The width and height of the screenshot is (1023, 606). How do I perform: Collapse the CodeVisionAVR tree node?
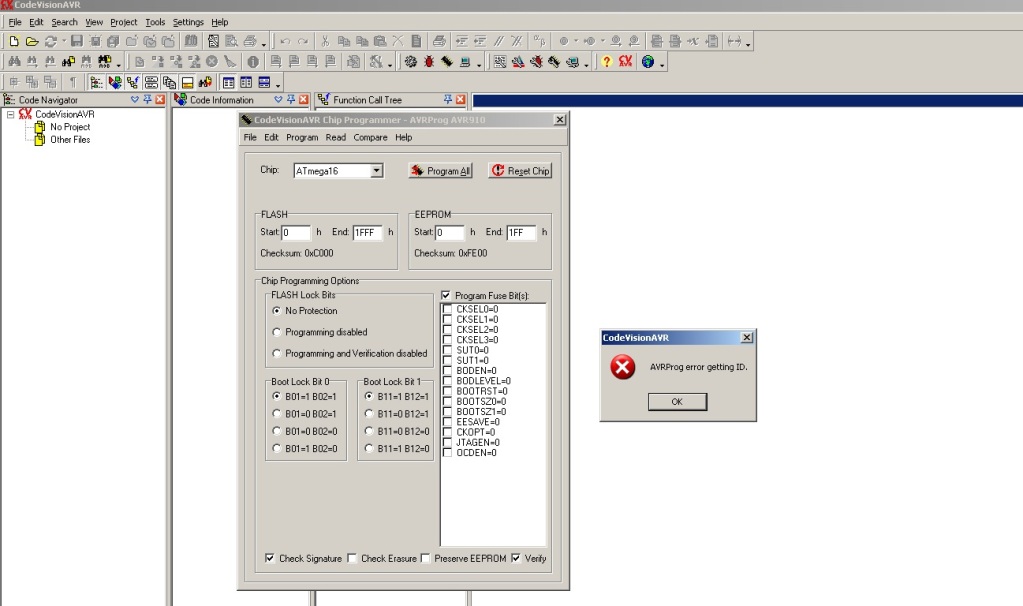(x=10, y=114)
